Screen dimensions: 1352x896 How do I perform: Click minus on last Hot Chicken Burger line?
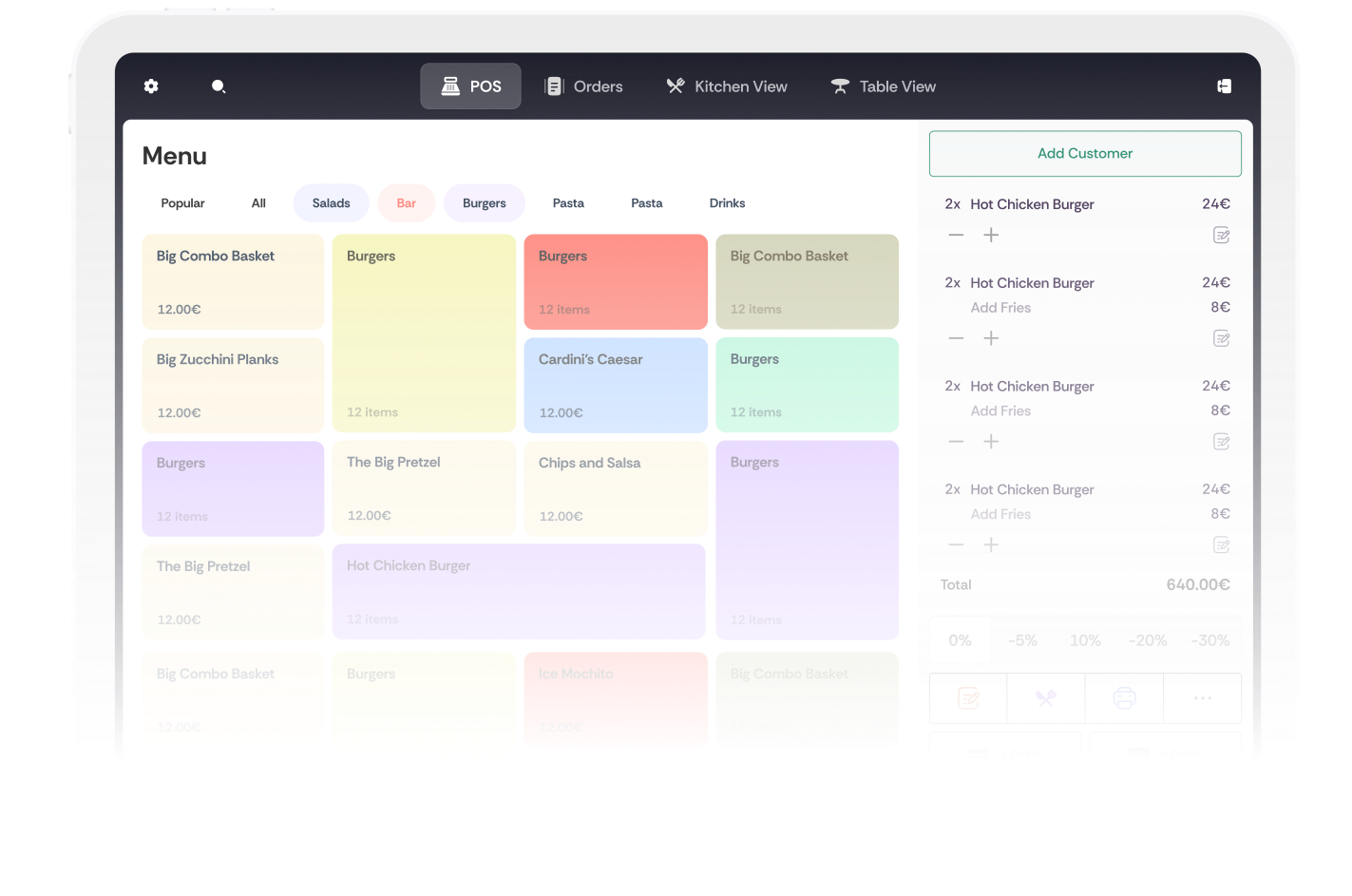coord(956,544)
